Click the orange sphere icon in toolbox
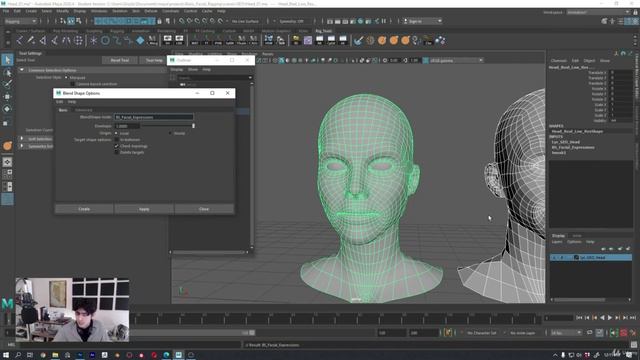The width and height of the screenshot is (640, 360). coord(7,146)
